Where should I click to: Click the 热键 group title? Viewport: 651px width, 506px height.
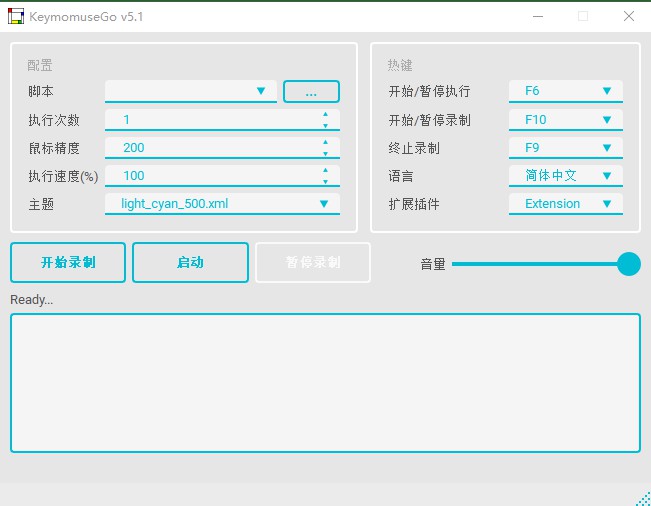[400, 66]
